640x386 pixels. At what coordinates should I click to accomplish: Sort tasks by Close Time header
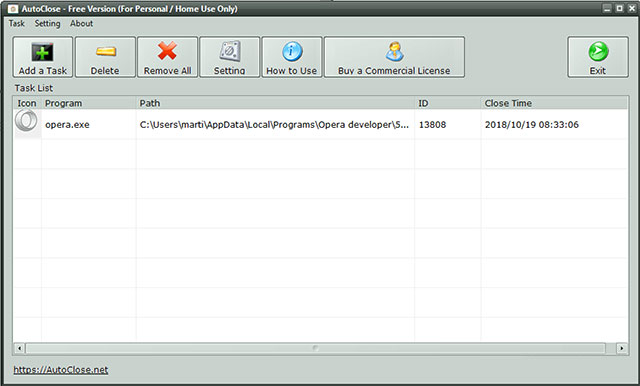click(554, 103)
